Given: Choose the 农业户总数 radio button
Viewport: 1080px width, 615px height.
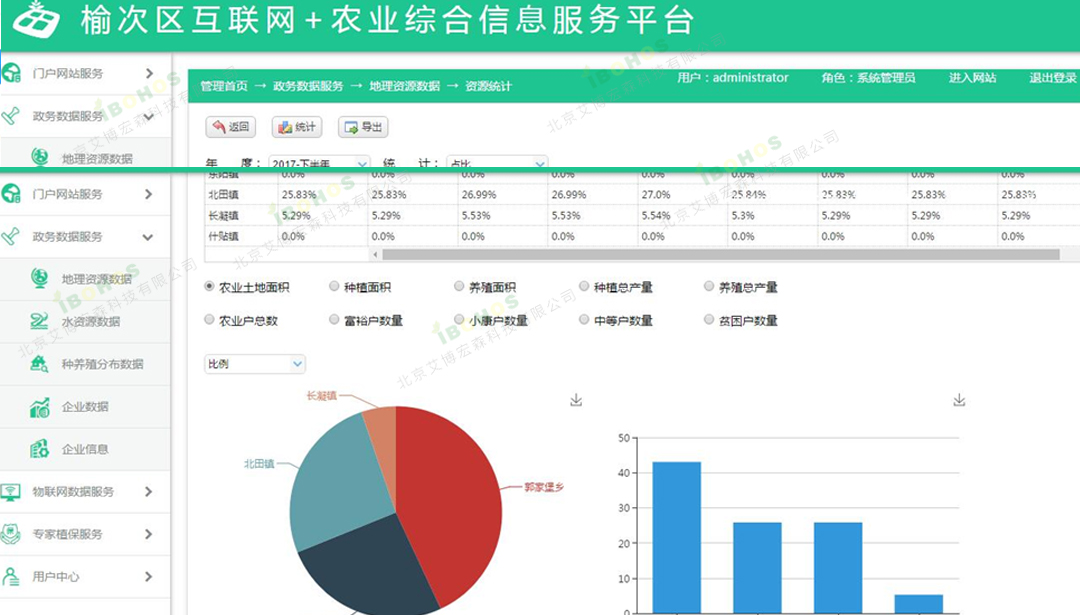Looking at the screenshot, I should (210, 320).
